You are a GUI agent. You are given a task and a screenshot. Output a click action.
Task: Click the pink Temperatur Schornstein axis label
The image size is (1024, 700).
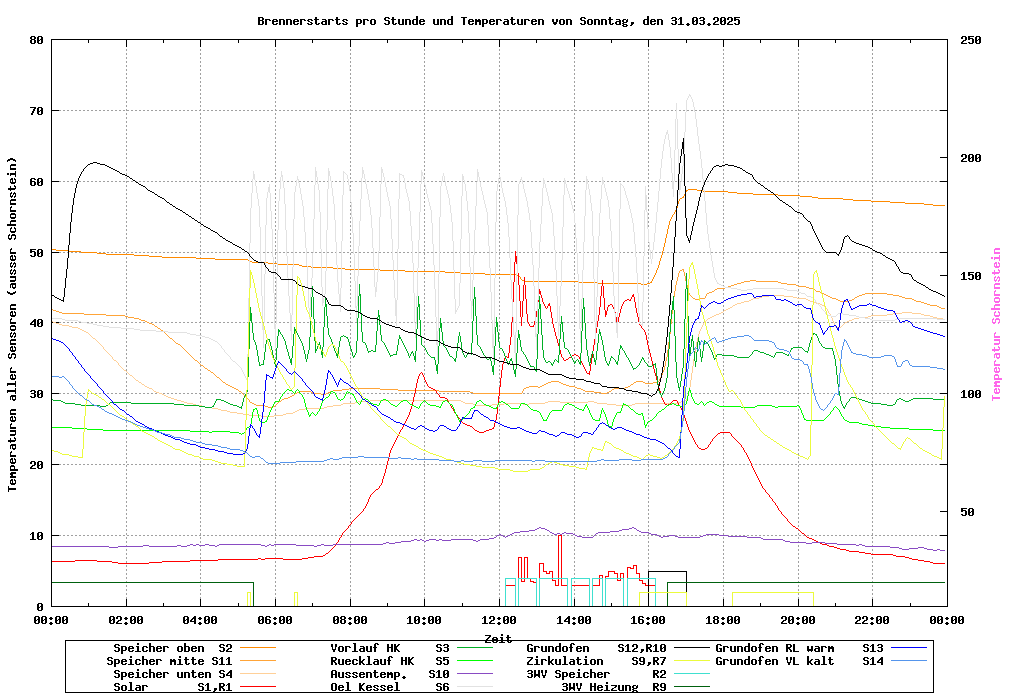[996, 324]
